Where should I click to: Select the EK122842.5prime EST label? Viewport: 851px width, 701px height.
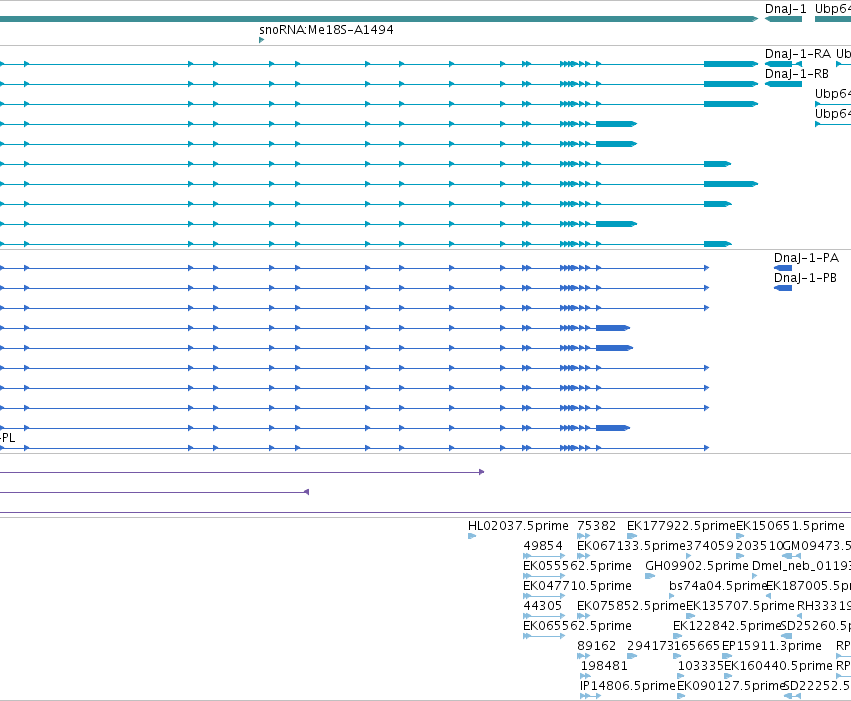click(x=727, y=626)
